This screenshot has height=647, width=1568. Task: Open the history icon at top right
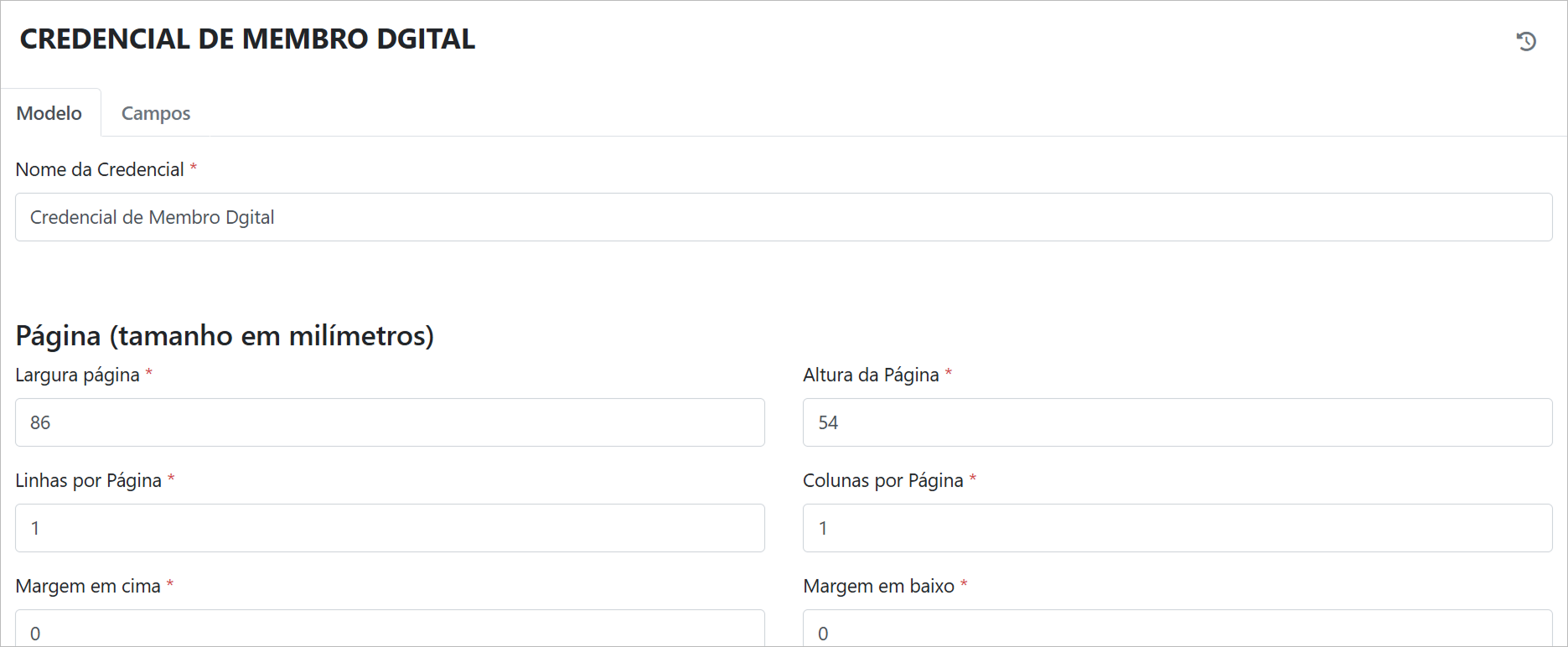(1526, 41)
